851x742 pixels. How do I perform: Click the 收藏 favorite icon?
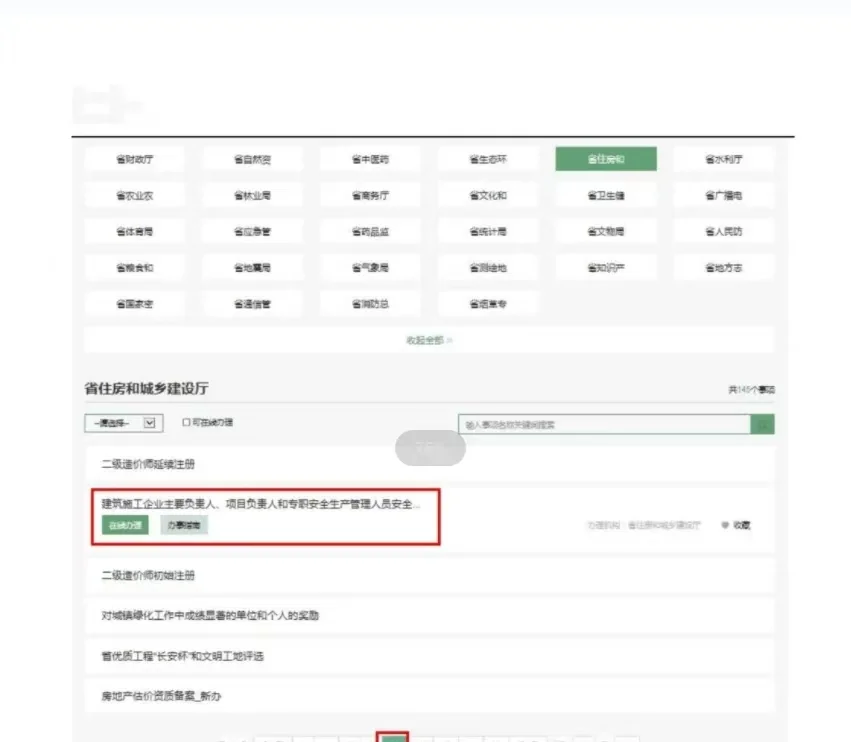pos(734,525)
